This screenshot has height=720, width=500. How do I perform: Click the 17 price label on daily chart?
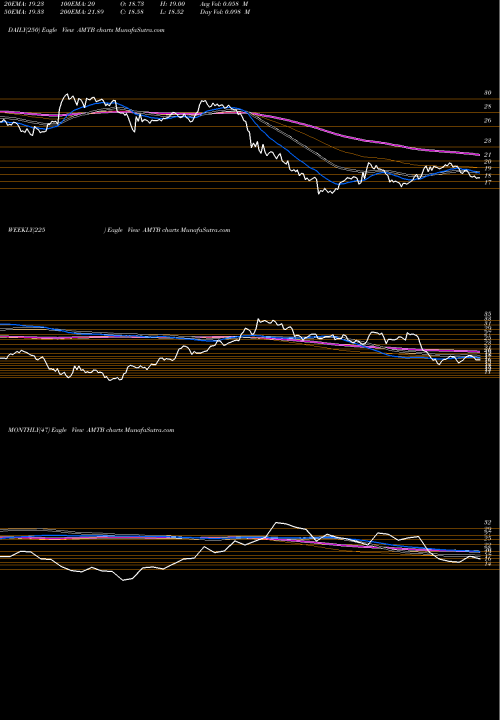point(488,182)
